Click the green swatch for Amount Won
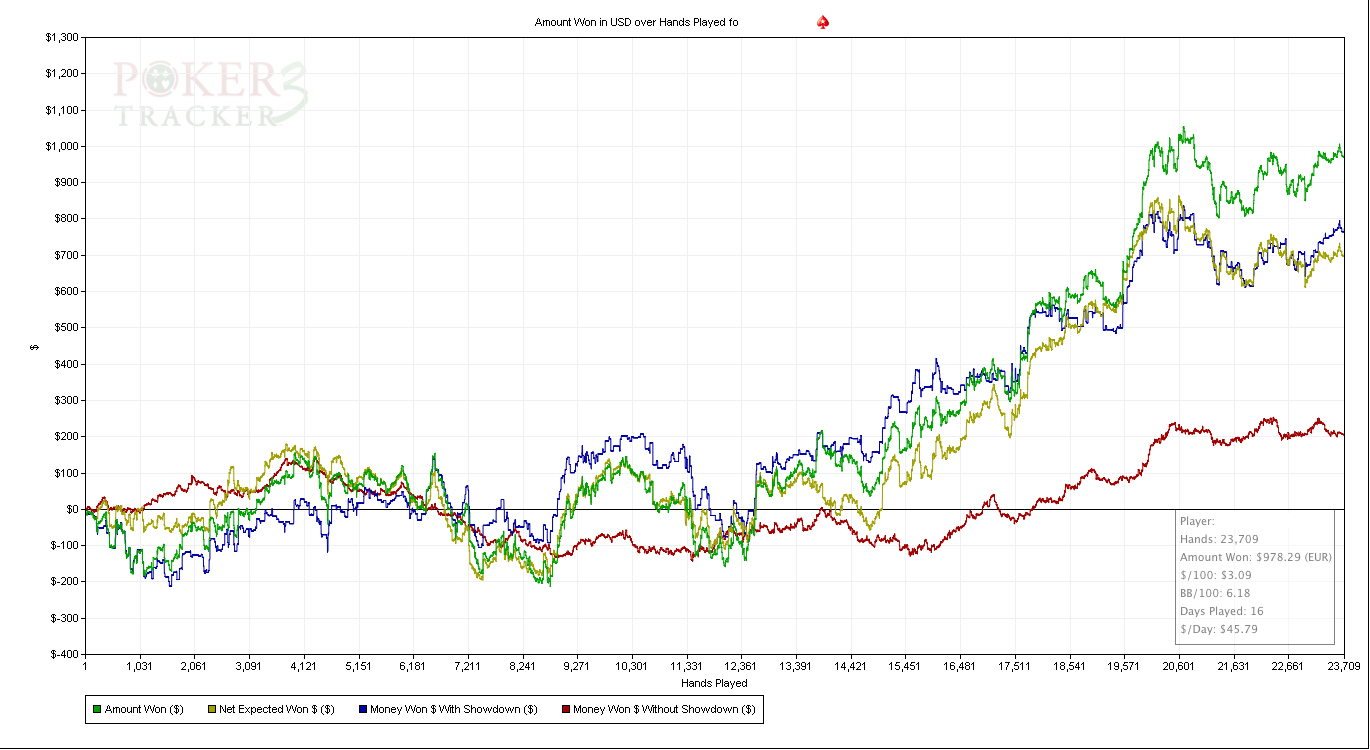Screen dimensions: 1370x750 [97, 709]
